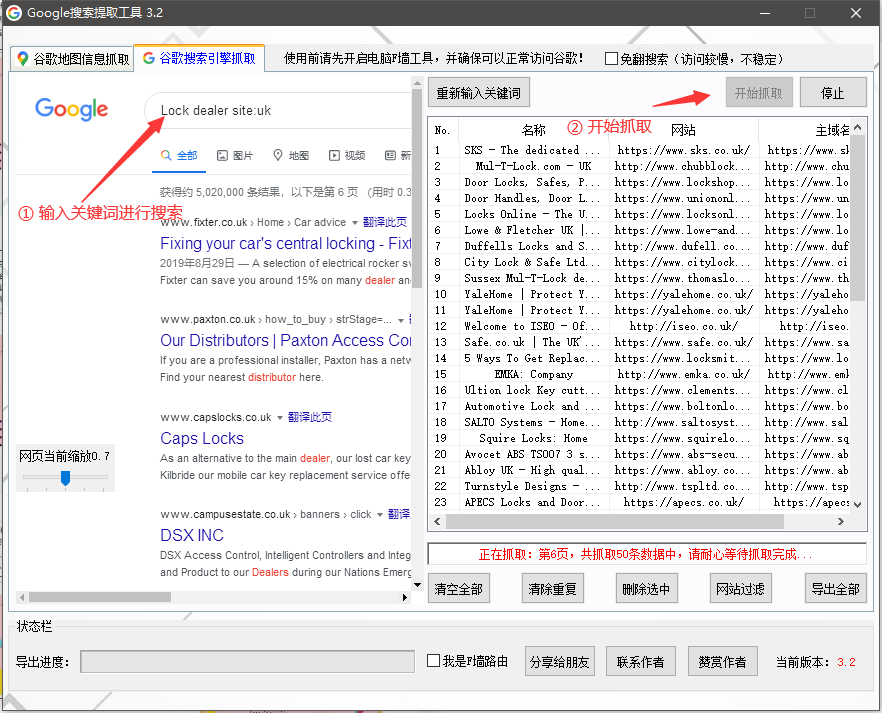
Task: Select the 'Squire Locks: Home' row
Action: [639, 438]
